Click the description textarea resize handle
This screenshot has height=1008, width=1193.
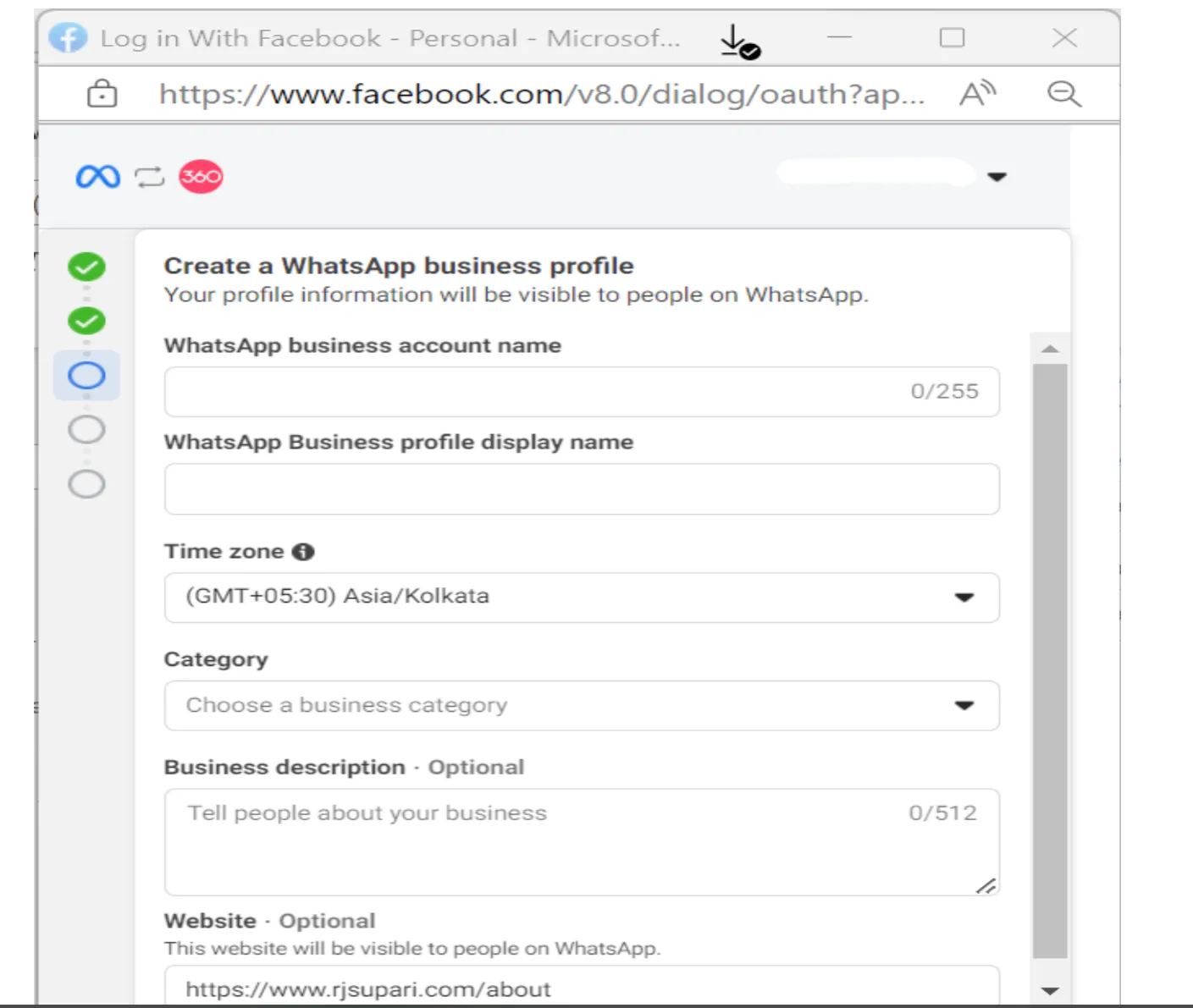click(986, 885)
